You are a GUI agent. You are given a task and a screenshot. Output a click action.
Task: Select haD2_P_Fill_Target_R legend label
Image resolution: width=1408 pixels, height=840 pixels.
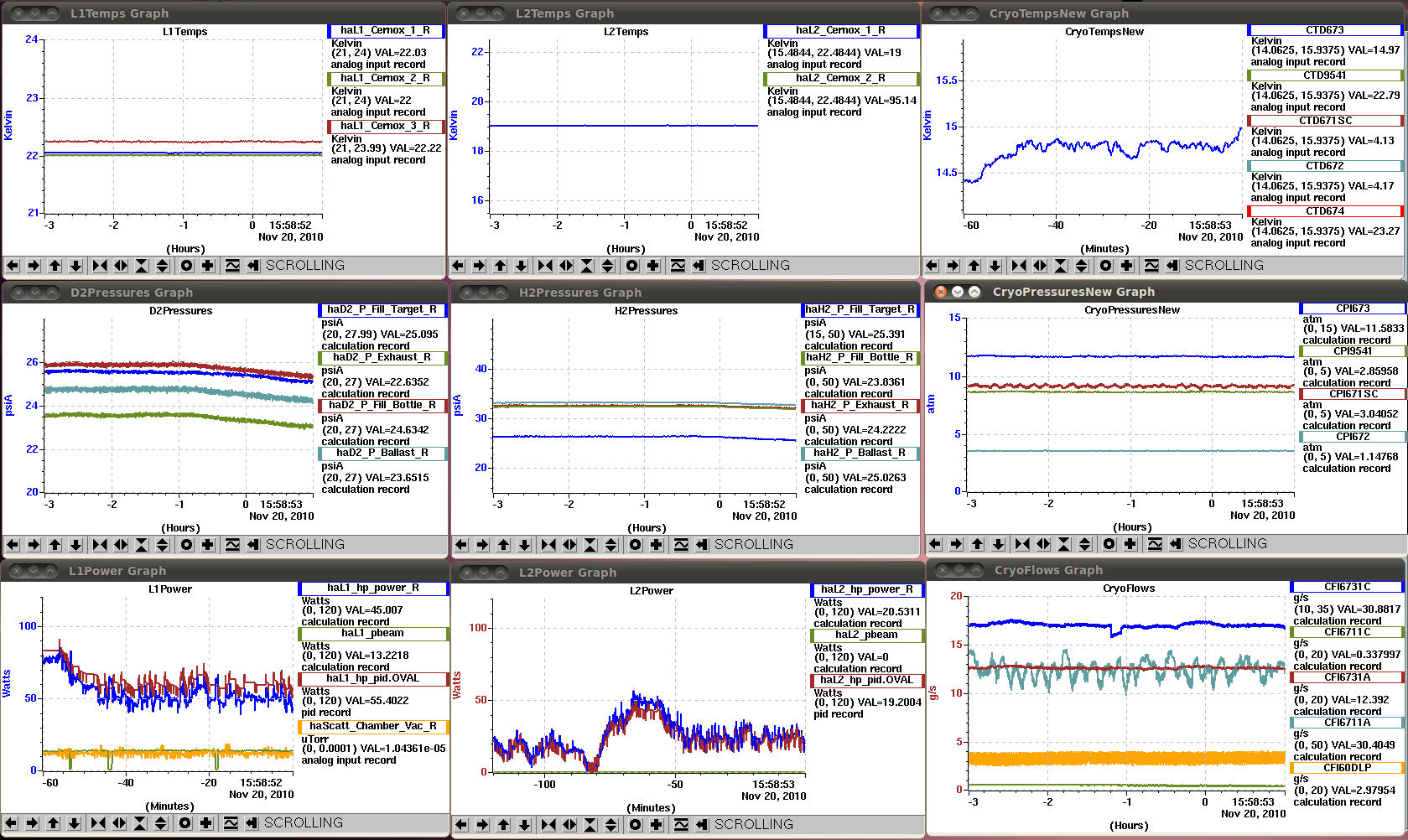pos(382,310)
